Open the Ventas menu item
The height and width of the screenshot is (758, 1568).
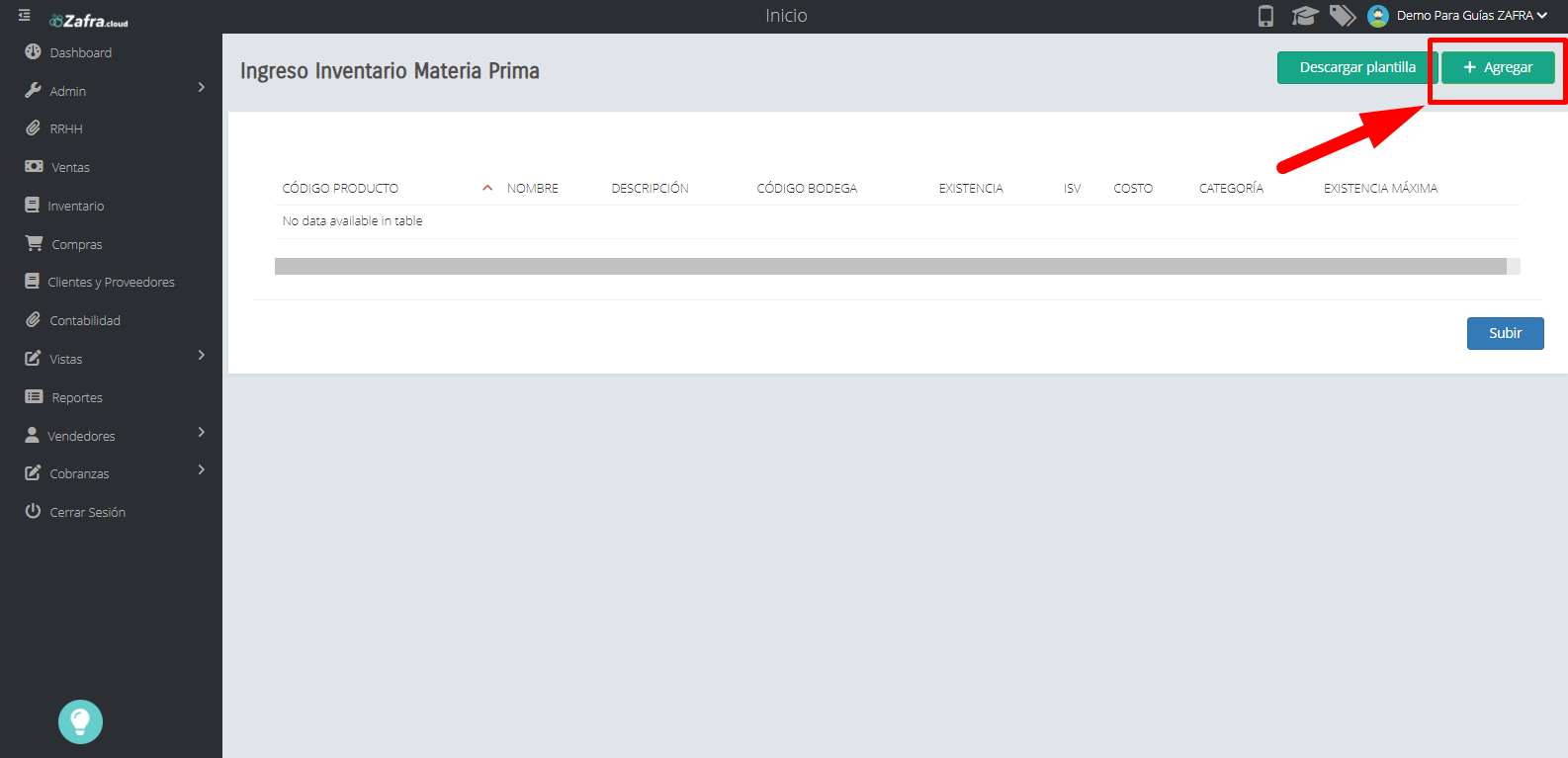[x=70, y=168]
